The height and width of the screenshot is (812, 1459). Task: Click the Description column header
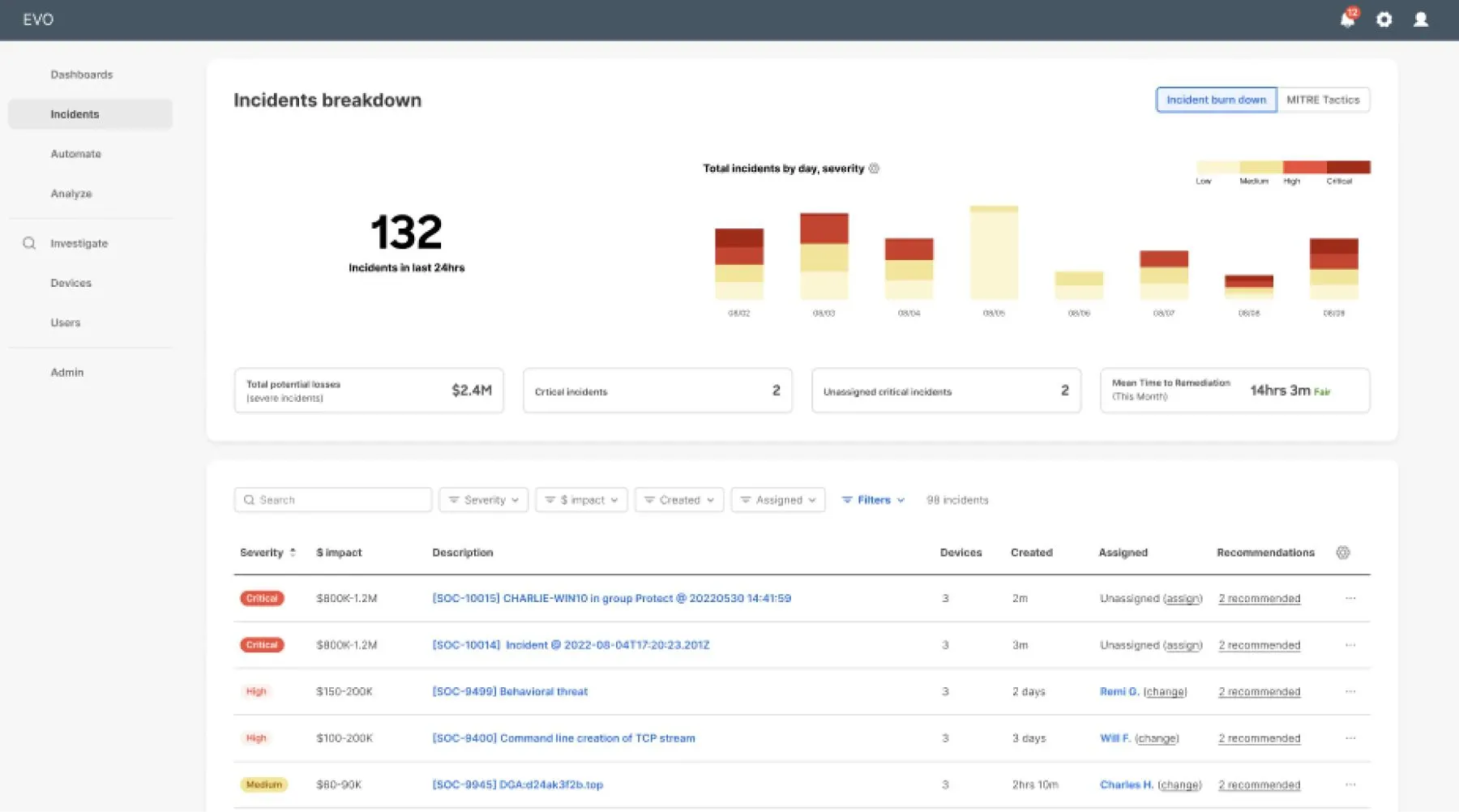pyautogui.click(x=463, y=553)
